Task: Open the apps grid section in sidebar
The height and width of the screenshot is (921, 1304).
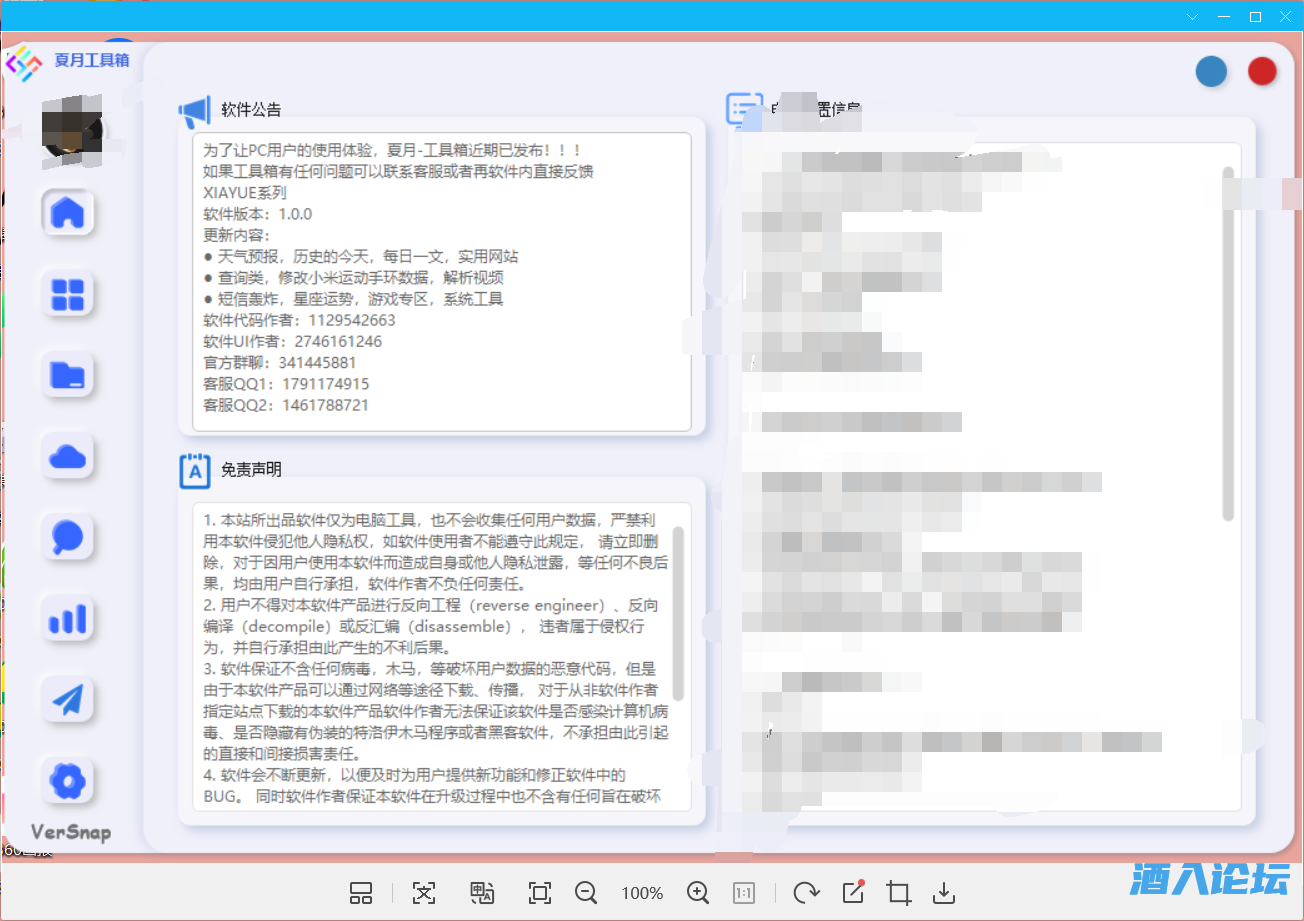Action: pyautogui.click(x=67, y=294)
